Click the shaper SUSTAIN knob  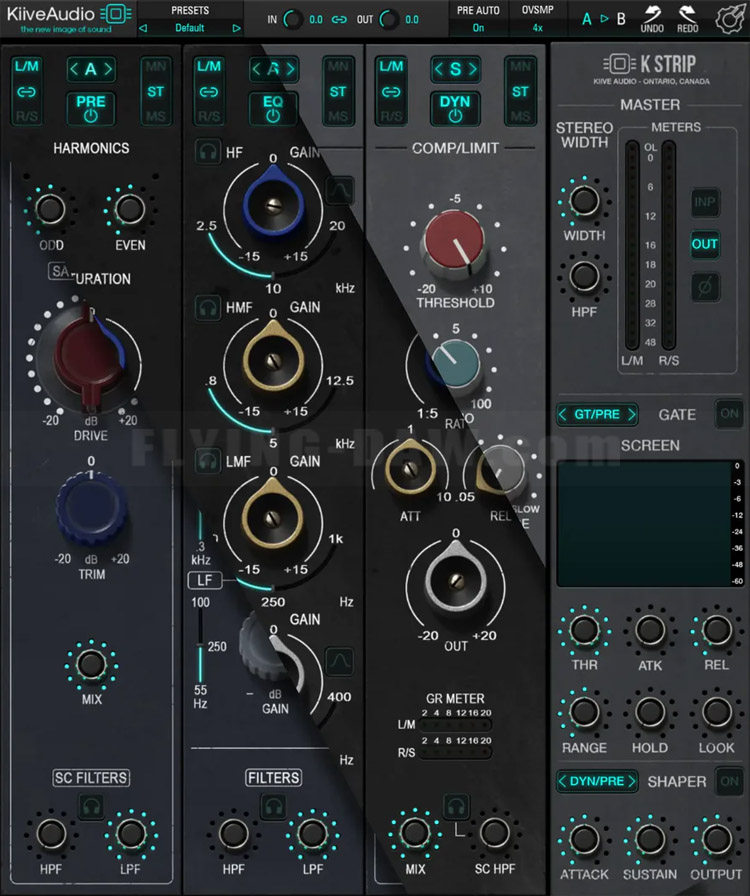point(650,839)
